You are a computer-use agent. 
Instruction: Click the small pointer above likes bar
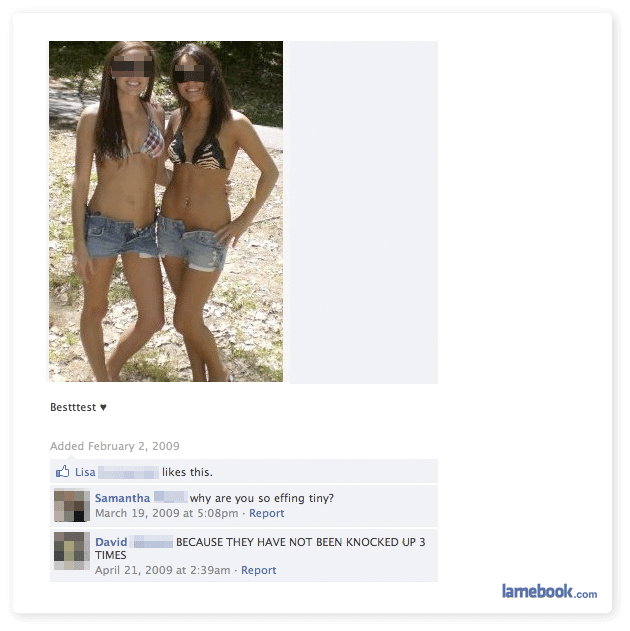pyautogui.click(x=72, y=457)
